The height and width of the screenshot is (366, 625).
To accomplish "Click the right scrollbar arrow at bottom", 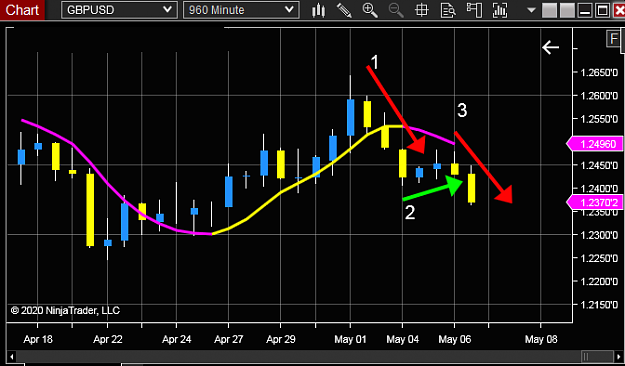I will (x=620, y=356).
